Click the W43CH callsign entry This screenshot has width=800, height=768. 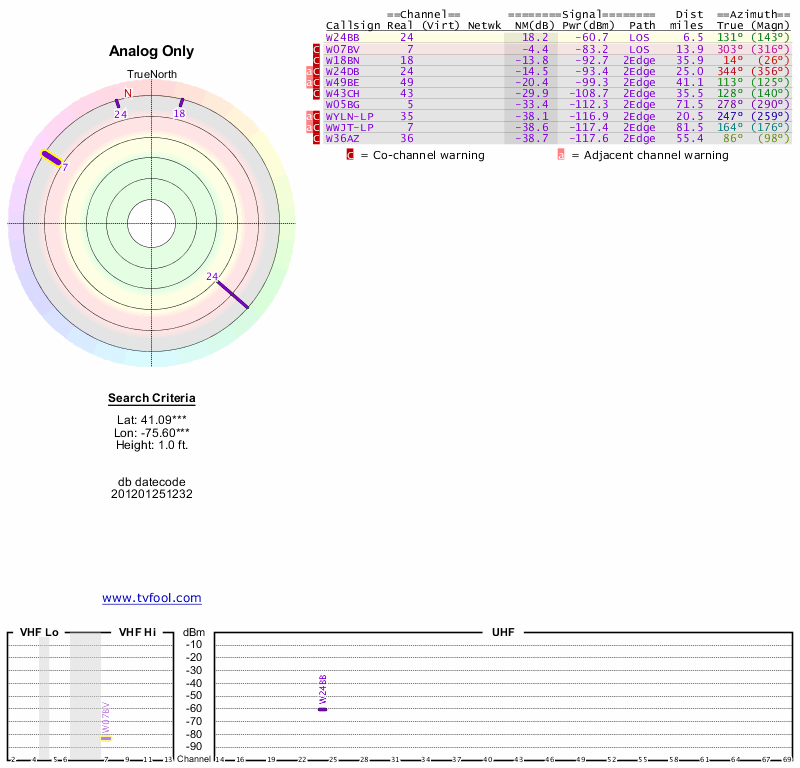click(x=343, y=93)
